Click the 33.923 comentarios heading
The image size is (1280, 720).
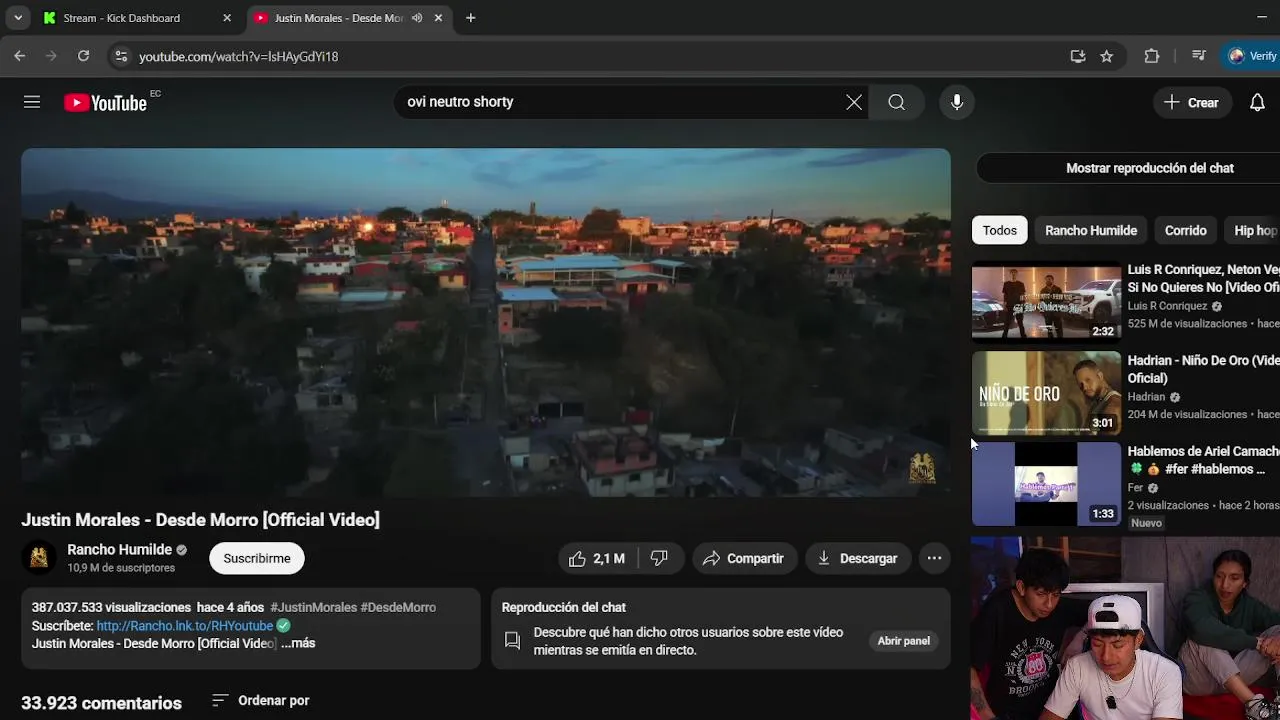[102, 703]
